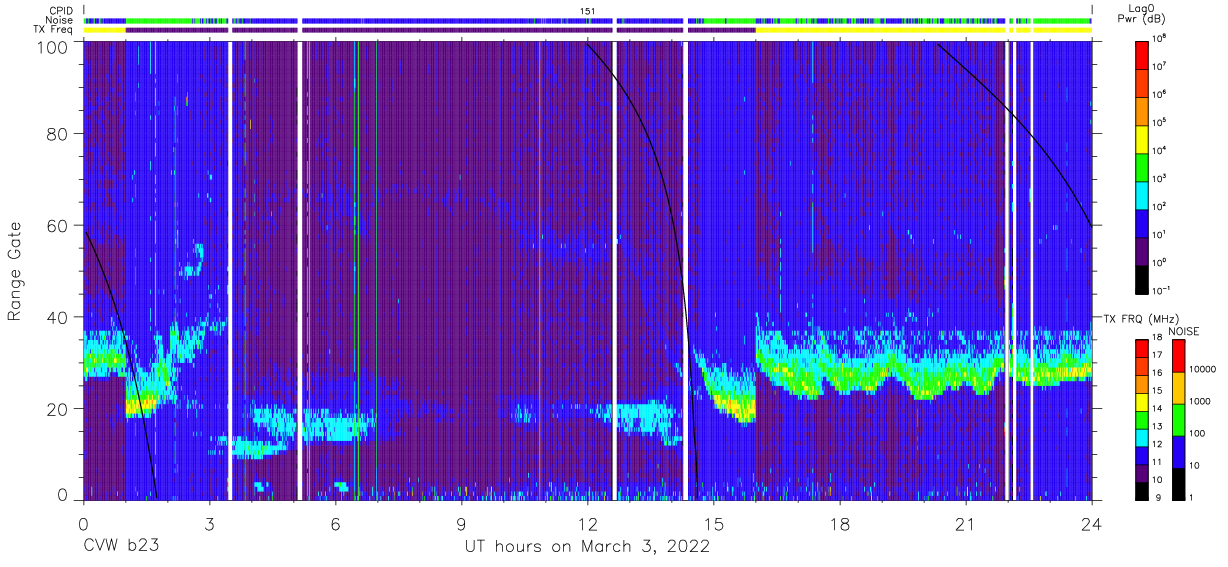Image resolution: width=1228 pixels, height=567 pixels.
Task: Click the x-axis tick label 15 under the plot
Action: tap(714, 523)
